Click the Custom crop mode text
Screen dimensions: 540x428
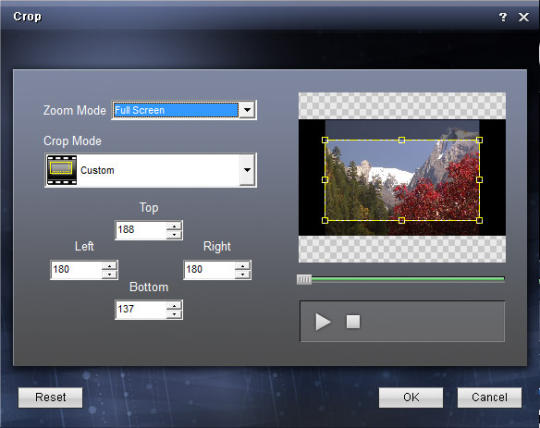(x=97, y=170)
